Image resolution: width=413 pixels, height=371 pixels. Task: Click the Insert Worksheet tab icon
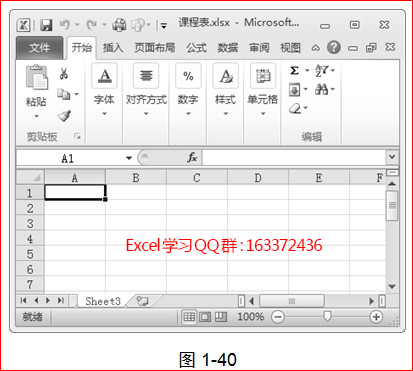[143, 301]
